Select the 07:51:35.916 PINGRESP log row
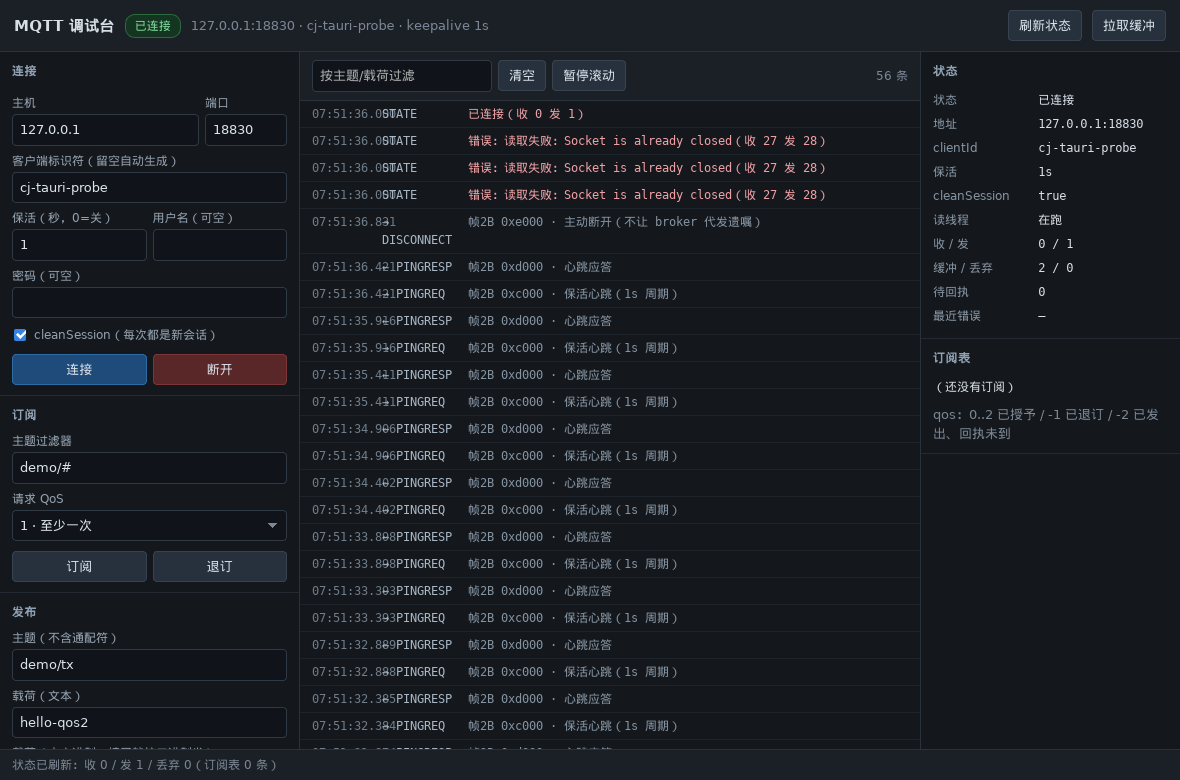The image size is (1180, 780). pos(610,321)
